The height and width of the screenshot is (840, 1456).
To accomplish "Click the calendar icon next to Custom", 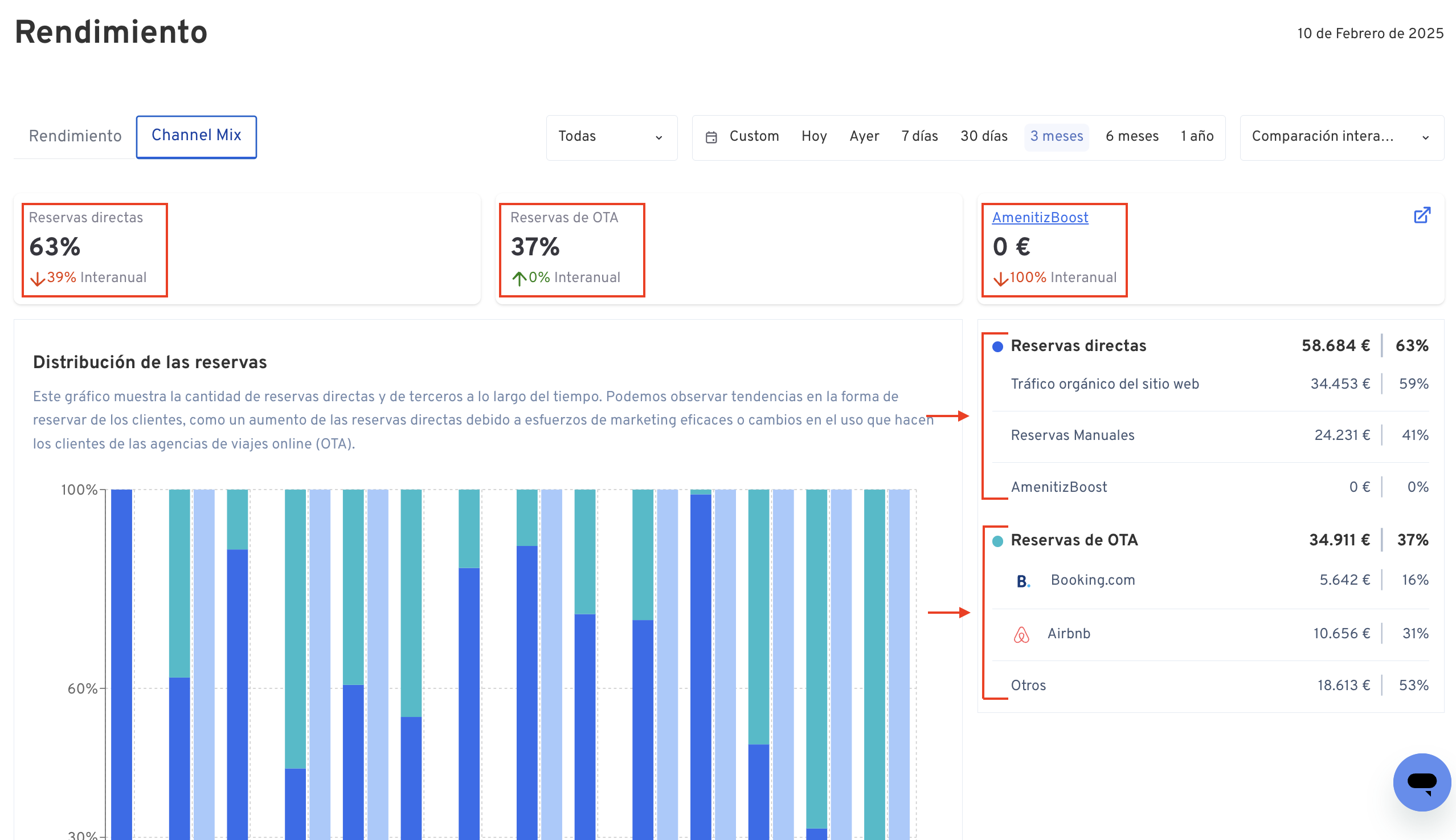I will [711, 137].
